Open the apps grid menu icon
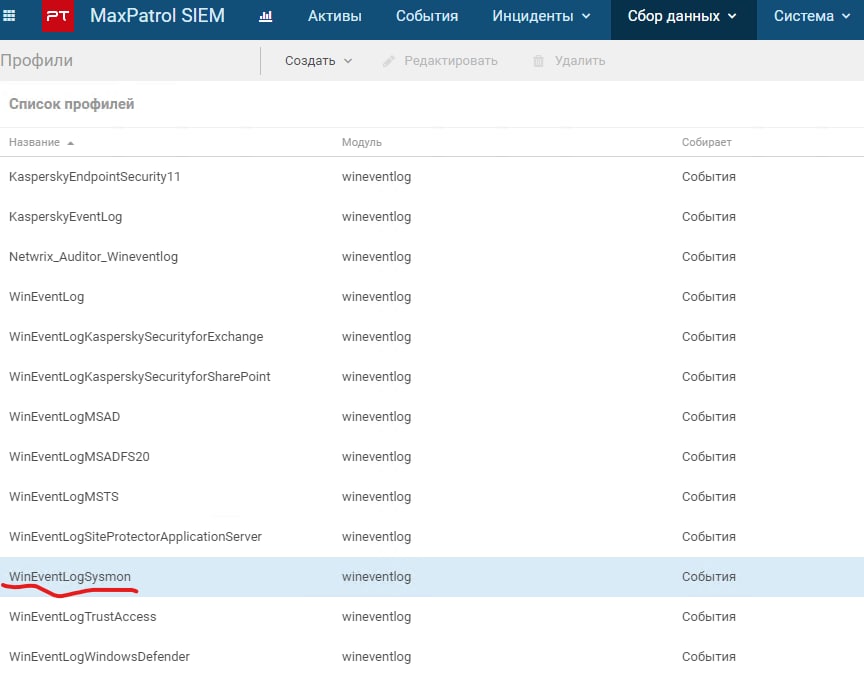Viewport: 864px width, 693px height. (9, 16)
